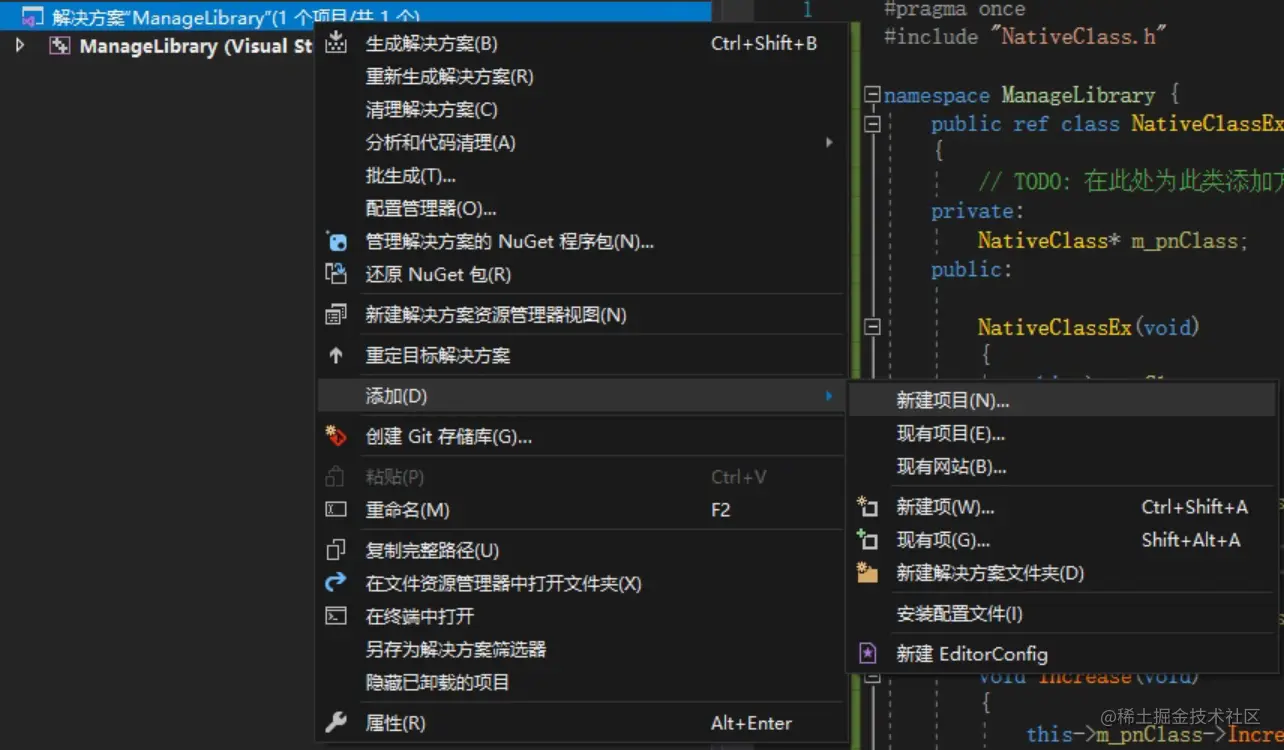Open the 添加(D) submenu arrow

pyautogui.click(x=828, y=396)
